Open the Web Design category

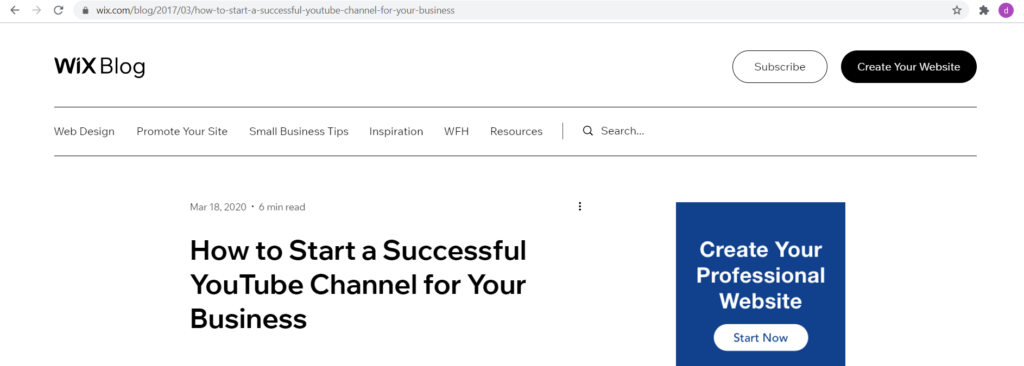(x=84, y=131)
